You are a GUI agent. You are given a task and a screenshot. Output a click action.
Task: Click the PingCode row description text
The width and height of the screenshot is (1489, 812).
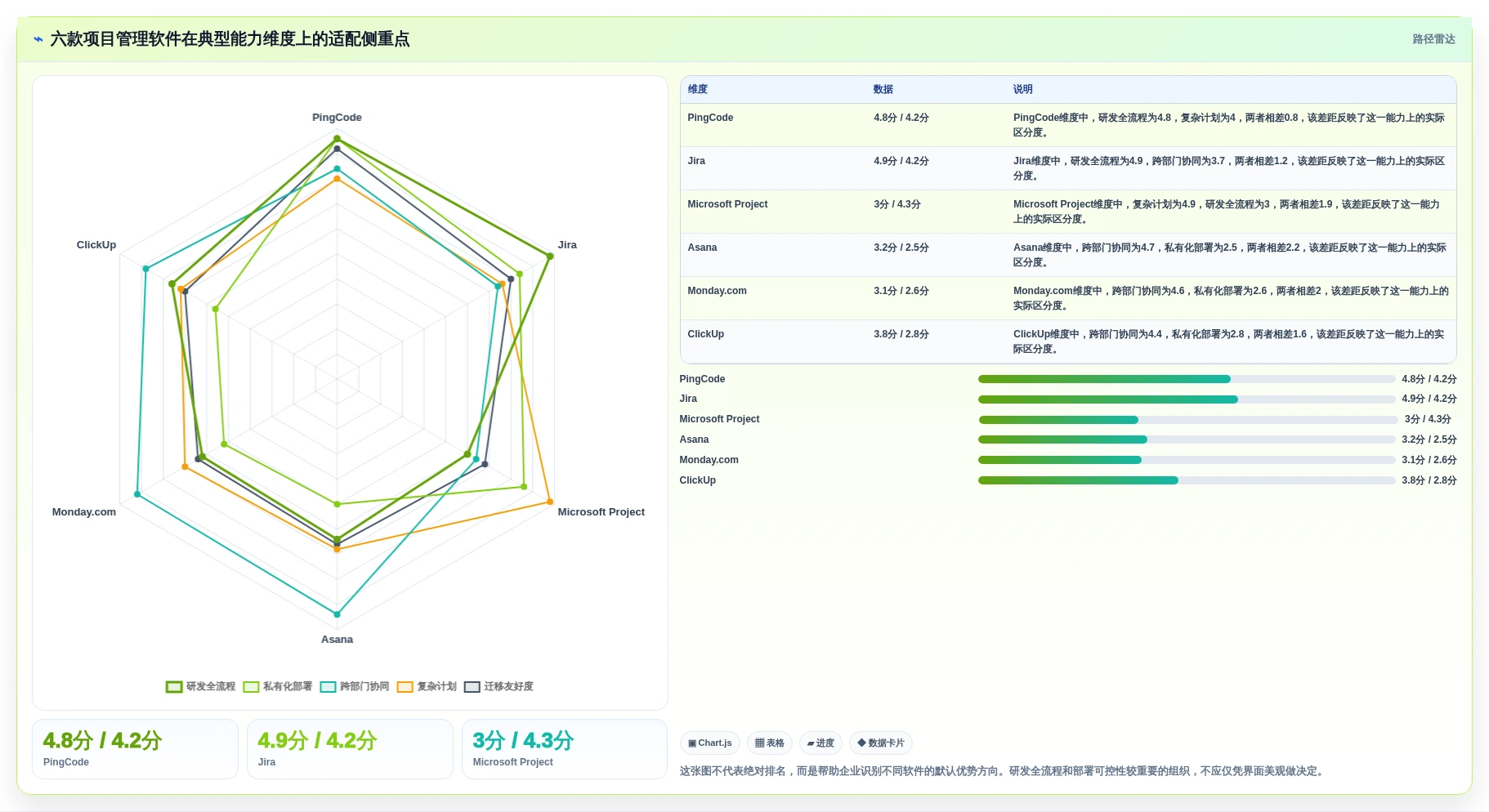[1230, 125]
